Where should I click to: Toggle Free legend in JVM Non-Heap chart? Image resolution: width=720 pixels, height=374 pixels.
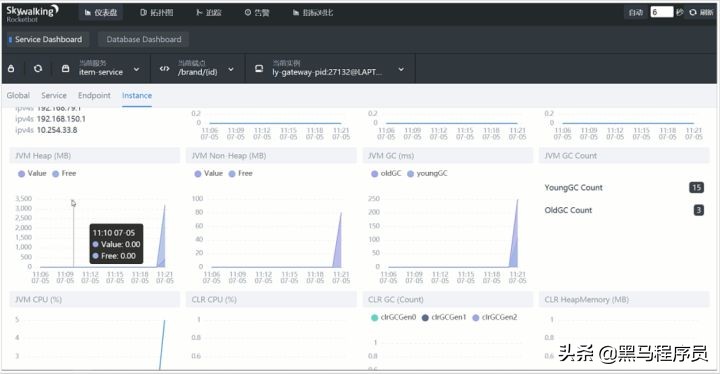241,174
